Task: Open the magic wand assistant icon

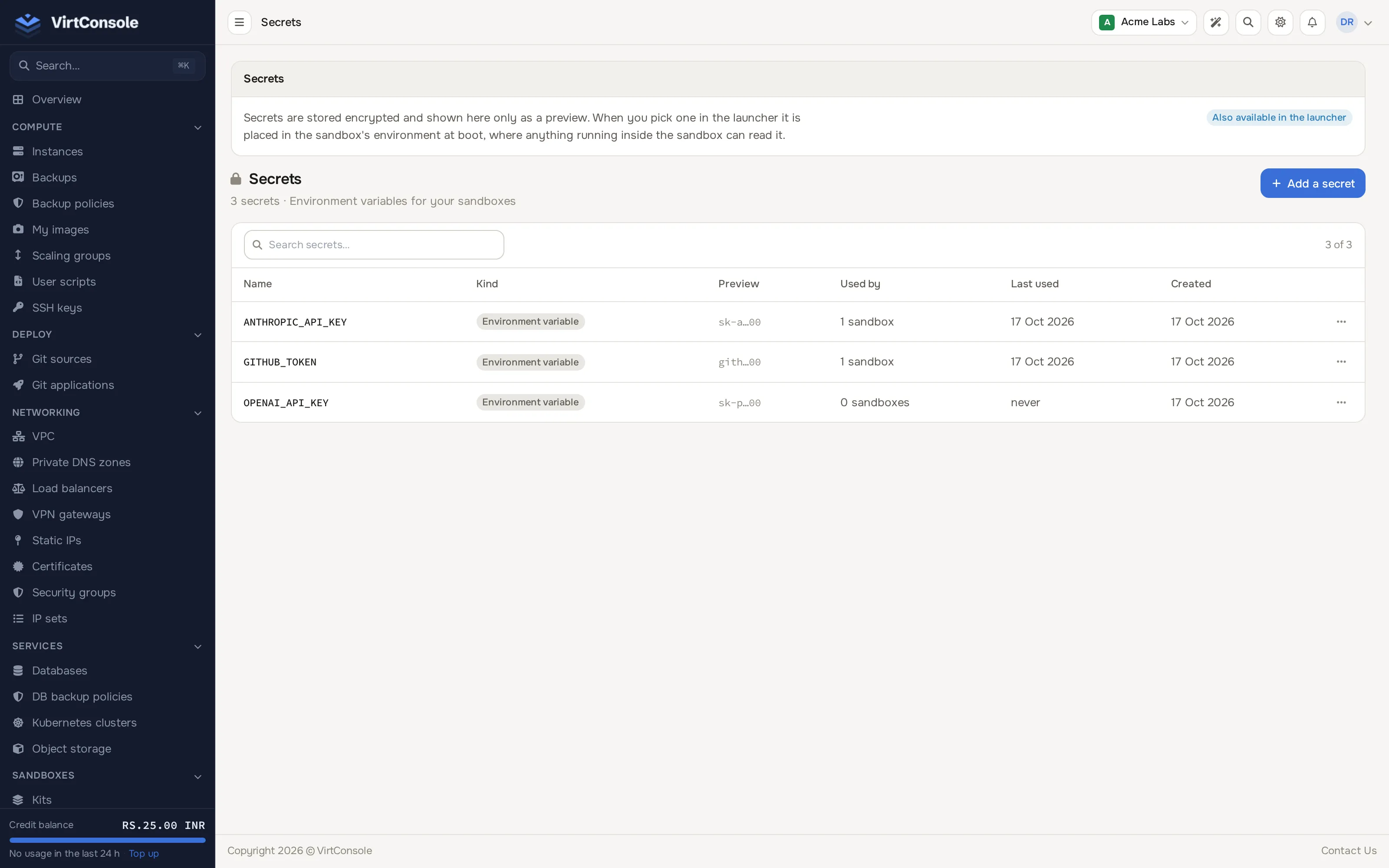Action: pos(1216,23)
